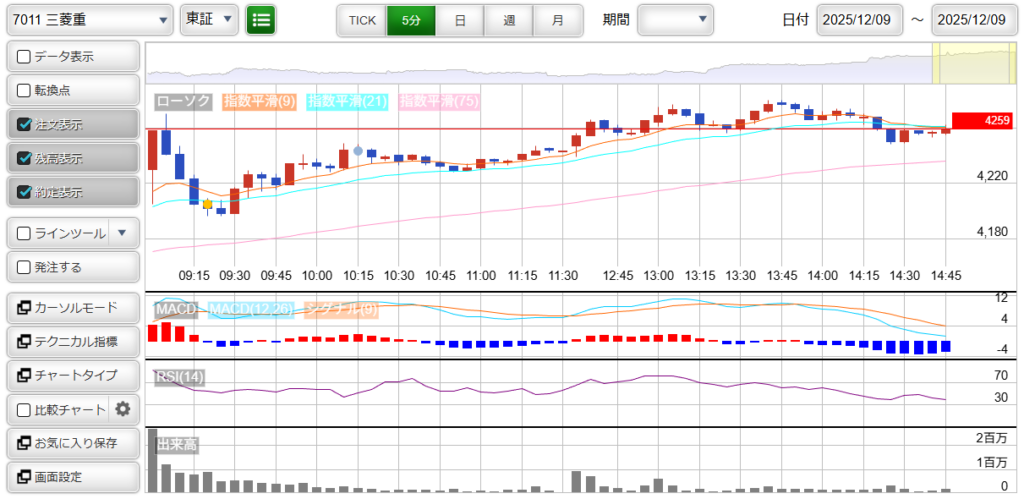This screenshot has height=499, width=1024.
Task: Click 指数平滑(9) legend label
Action: 258,101
